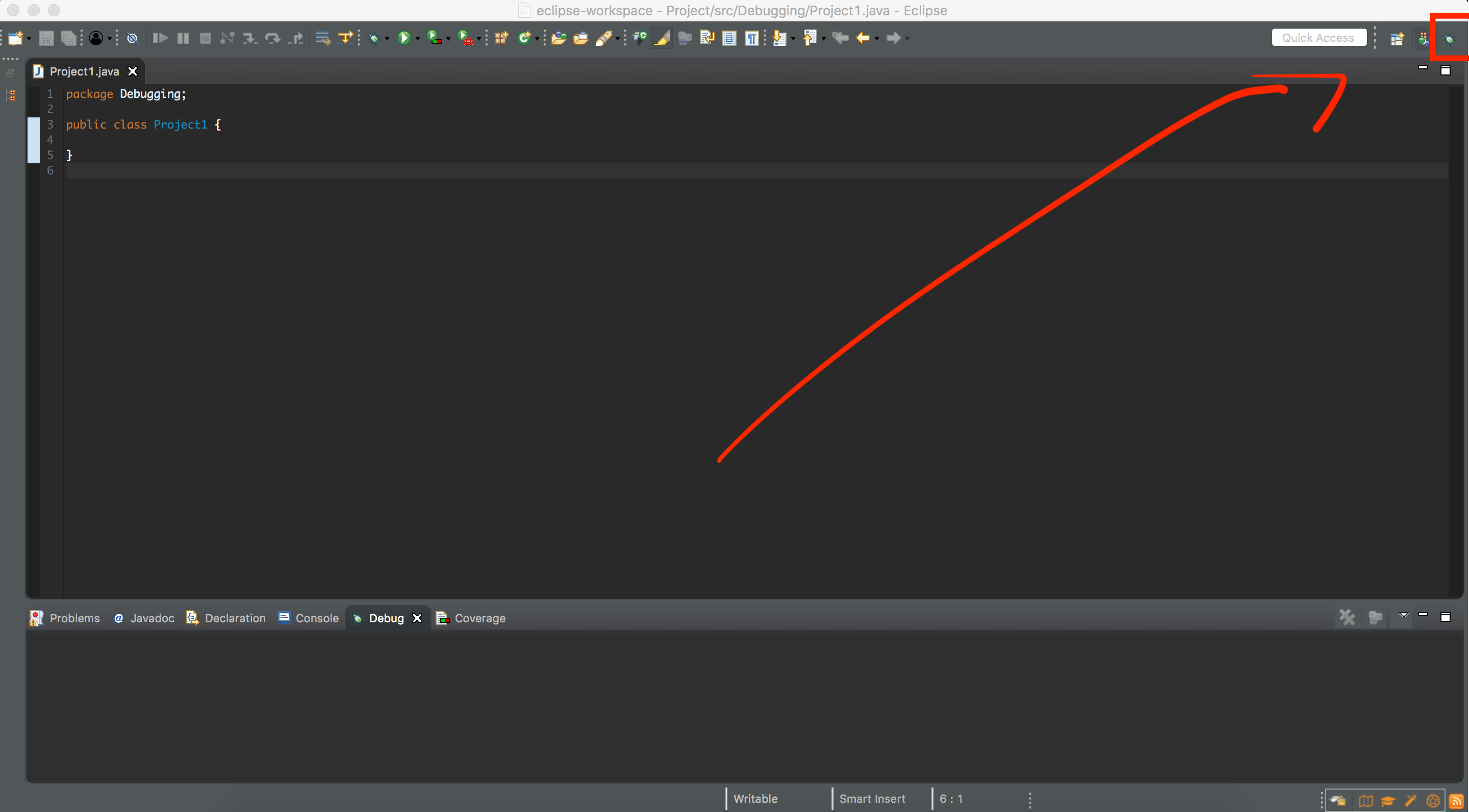Click the Resume debug icon
This screenshot has height=812, width=1469.
click(161, 38)
